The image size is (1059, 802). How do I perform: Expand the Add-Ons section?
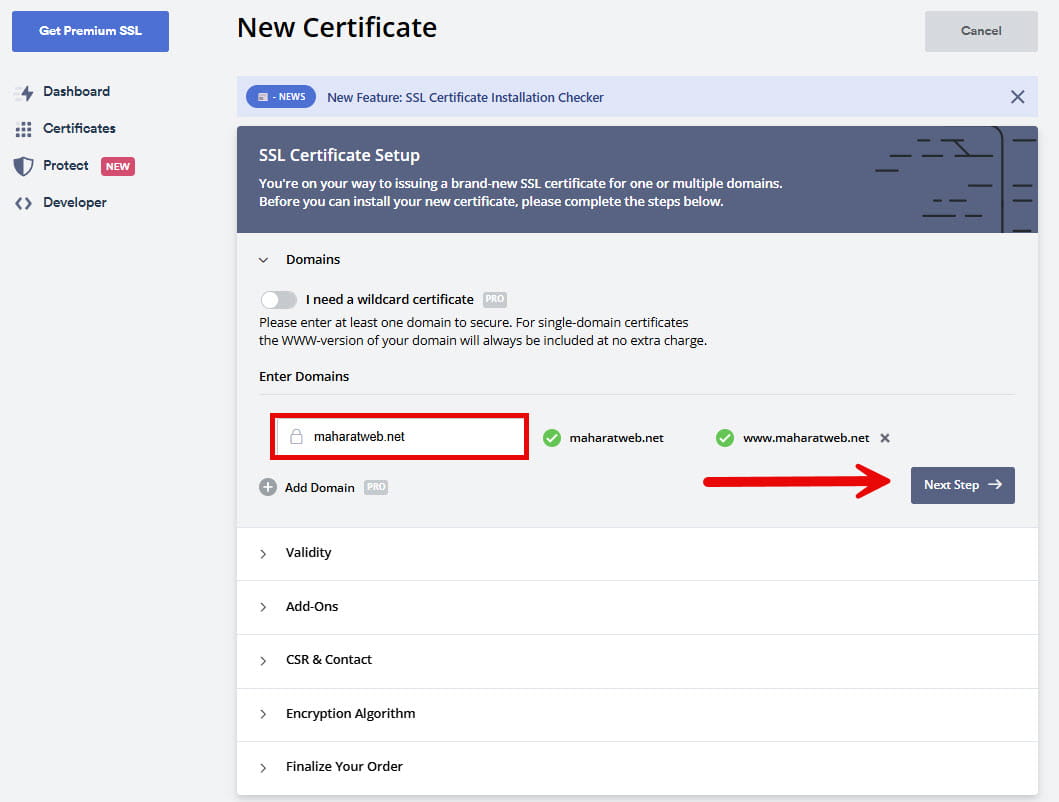(637, 607)
